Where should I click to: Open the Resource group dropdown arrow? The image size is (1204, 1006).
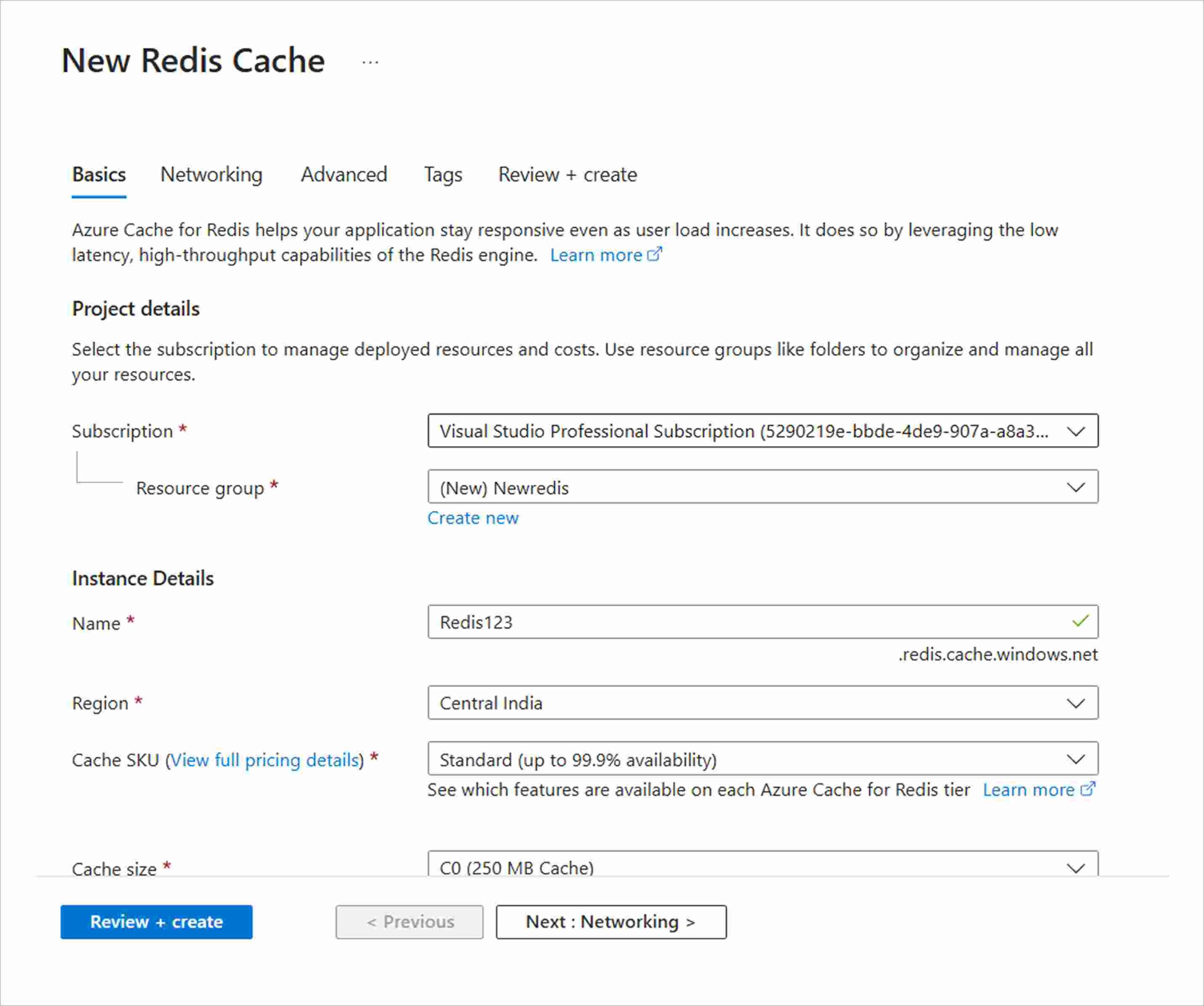pyautogui.click(x=1076, y=487)
